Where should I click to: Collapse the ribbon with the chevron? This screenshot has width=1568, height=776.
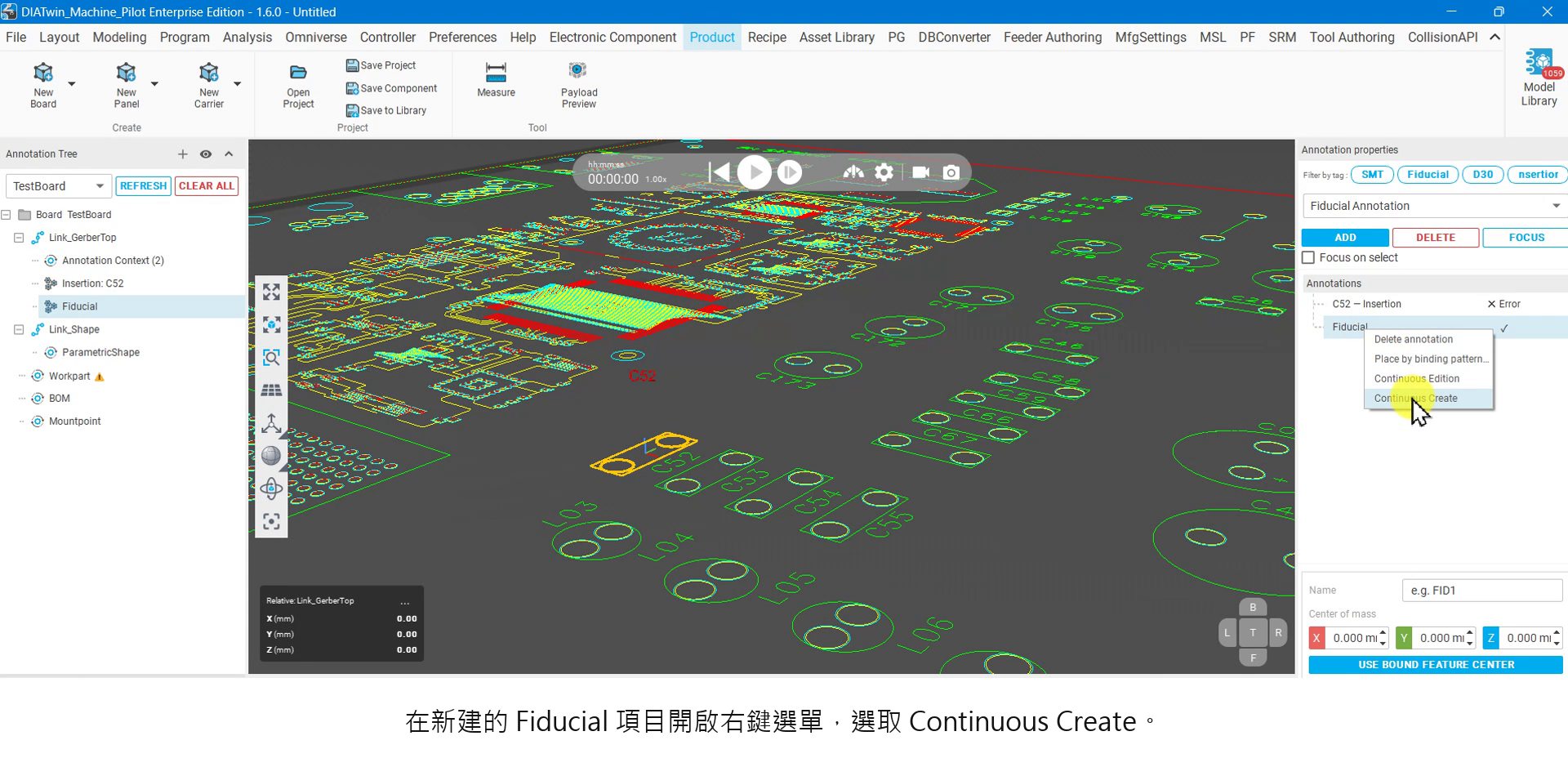tap(1494, 37)
